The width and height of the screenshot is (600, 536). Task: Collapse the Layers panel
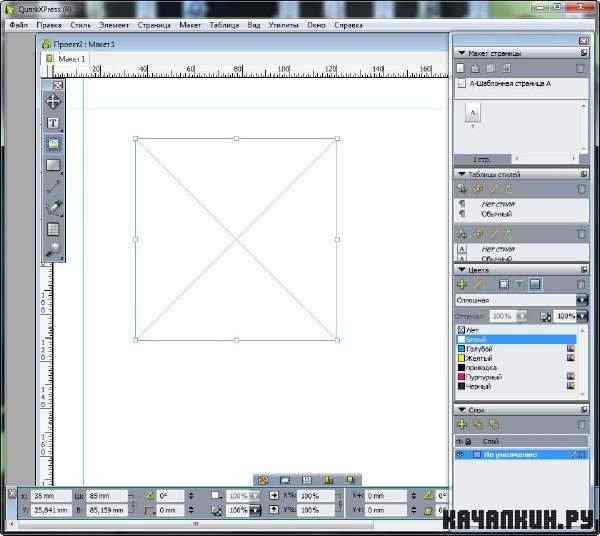pyautogui.click(x=462, y=410)
